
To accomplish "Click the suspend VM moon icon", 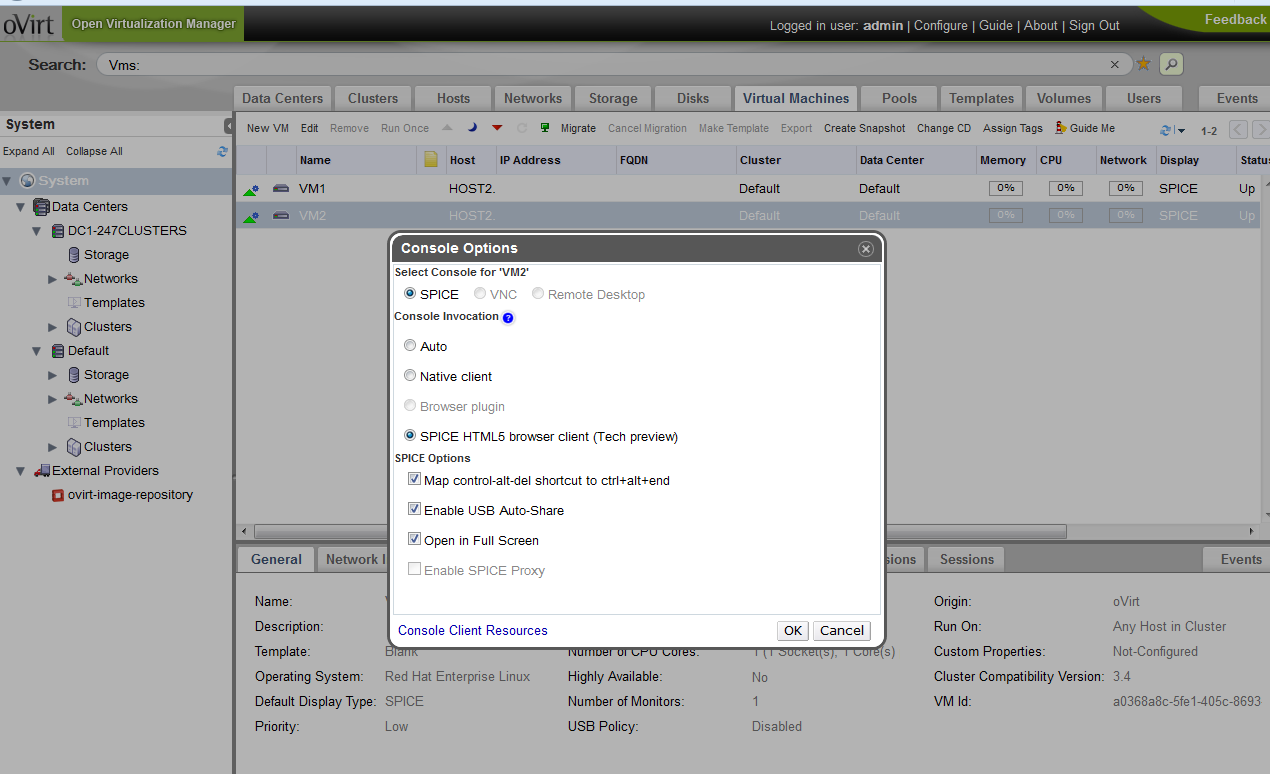I will [472, 128].
